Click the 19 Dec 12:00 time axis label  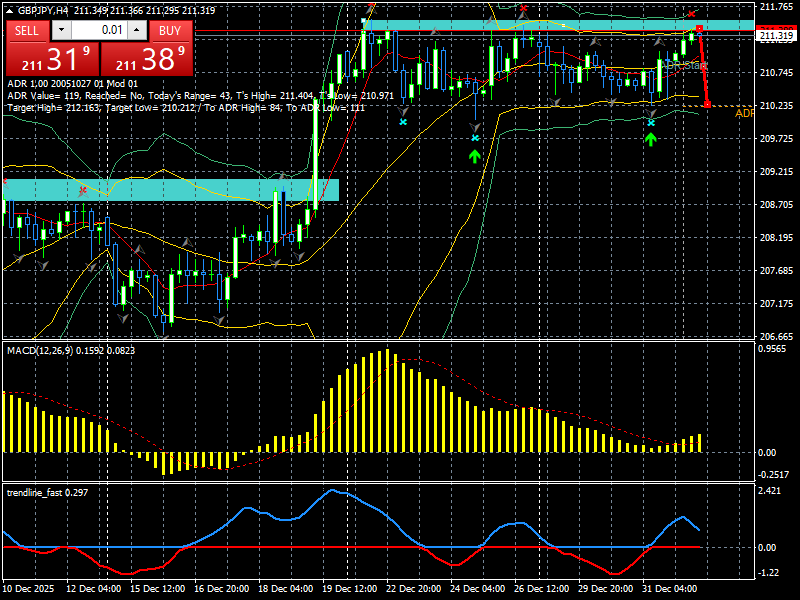point(349,589)
